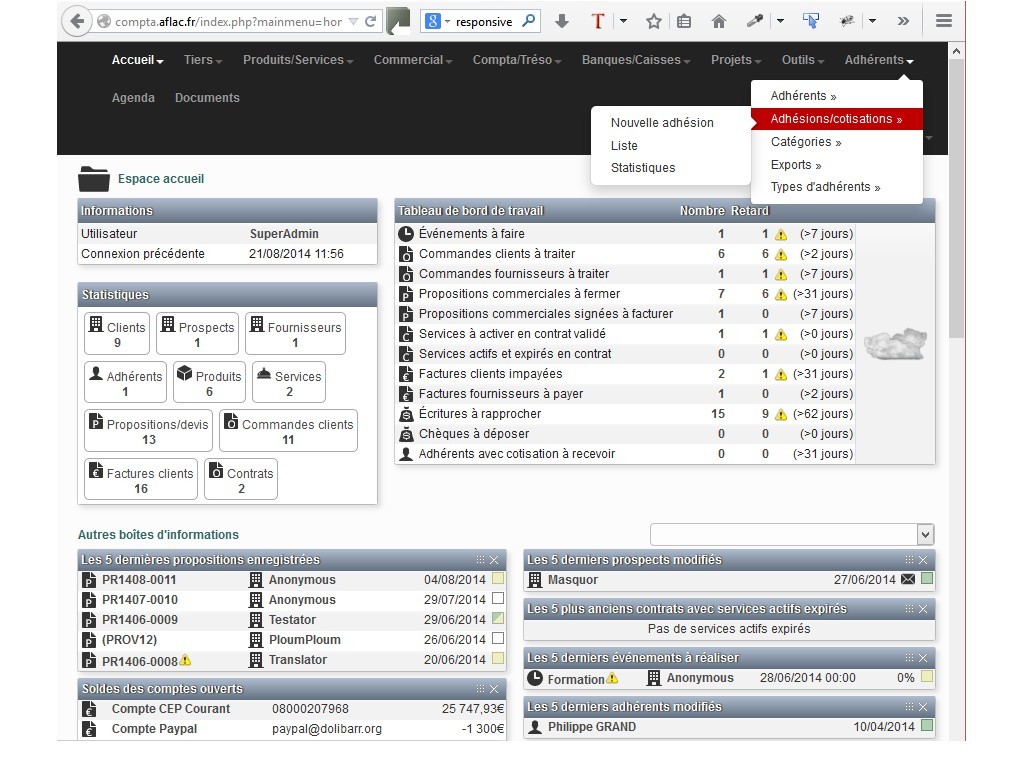Viewport: 1024px width, 768px height.
Task: Click the browser home icon
Action: tap(718, 21)
